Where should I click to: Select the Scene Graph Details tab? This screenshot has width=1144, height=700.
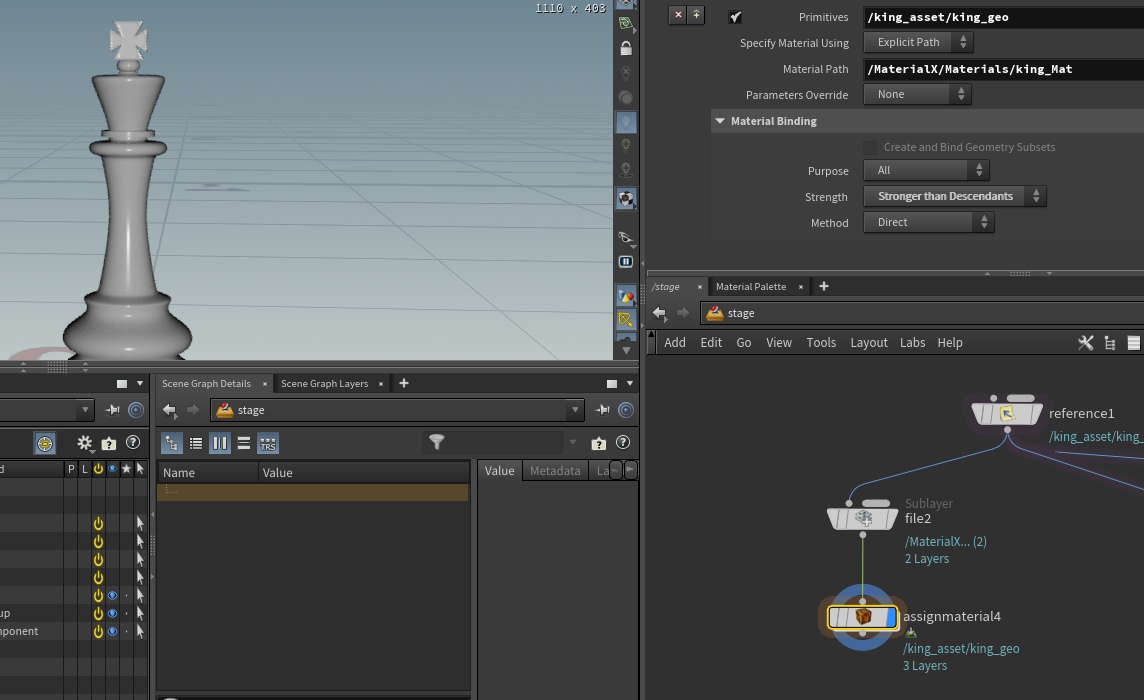[x=206, y=384]
